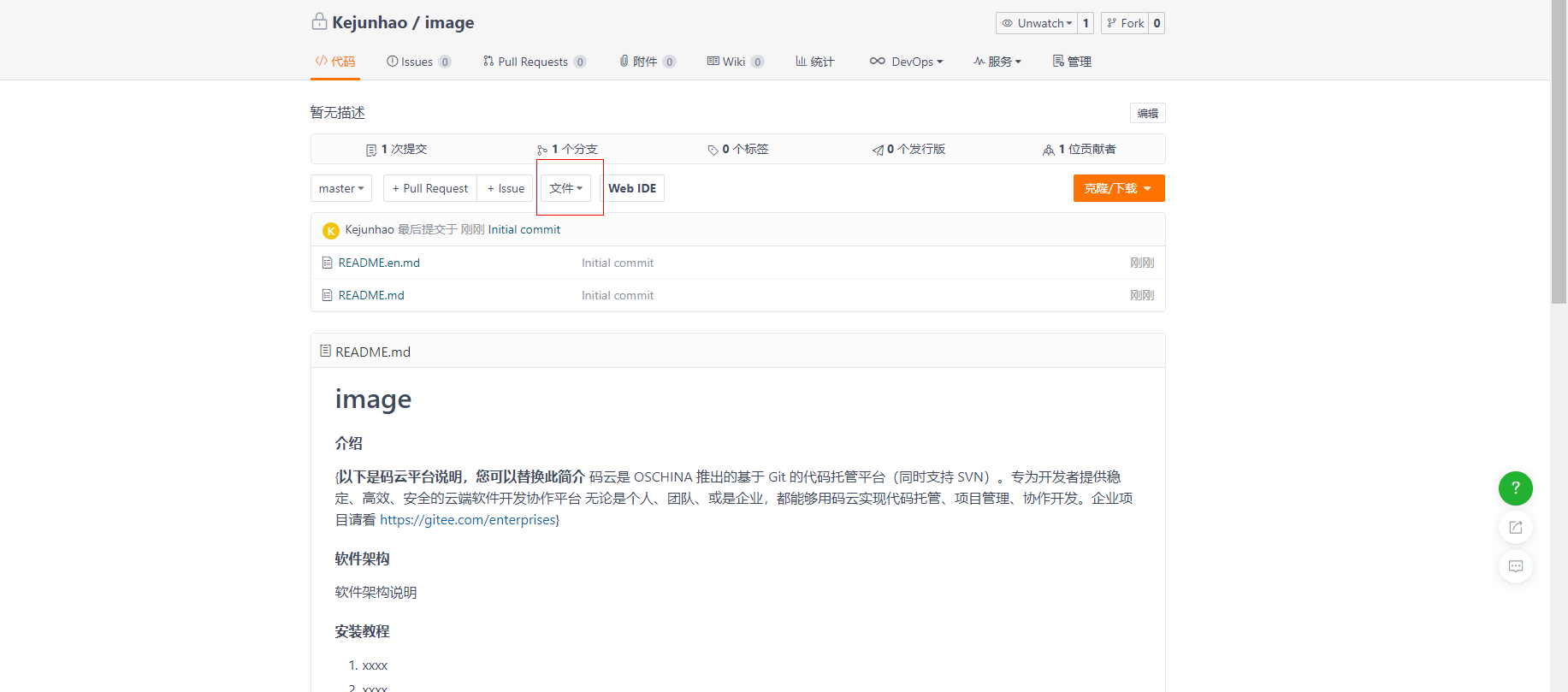Launch the Web IDE
Viewport: 1568px width, 692px height.
click(x=632, y=188)
